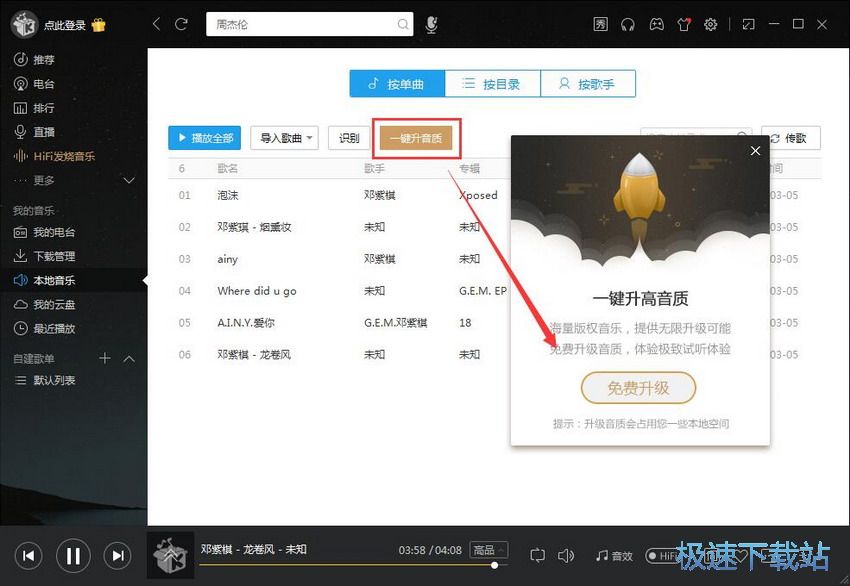This screenshot has width=850, height=586.
Task: Open the 高品 quality dropdown
Action: [x=489, y=550]
